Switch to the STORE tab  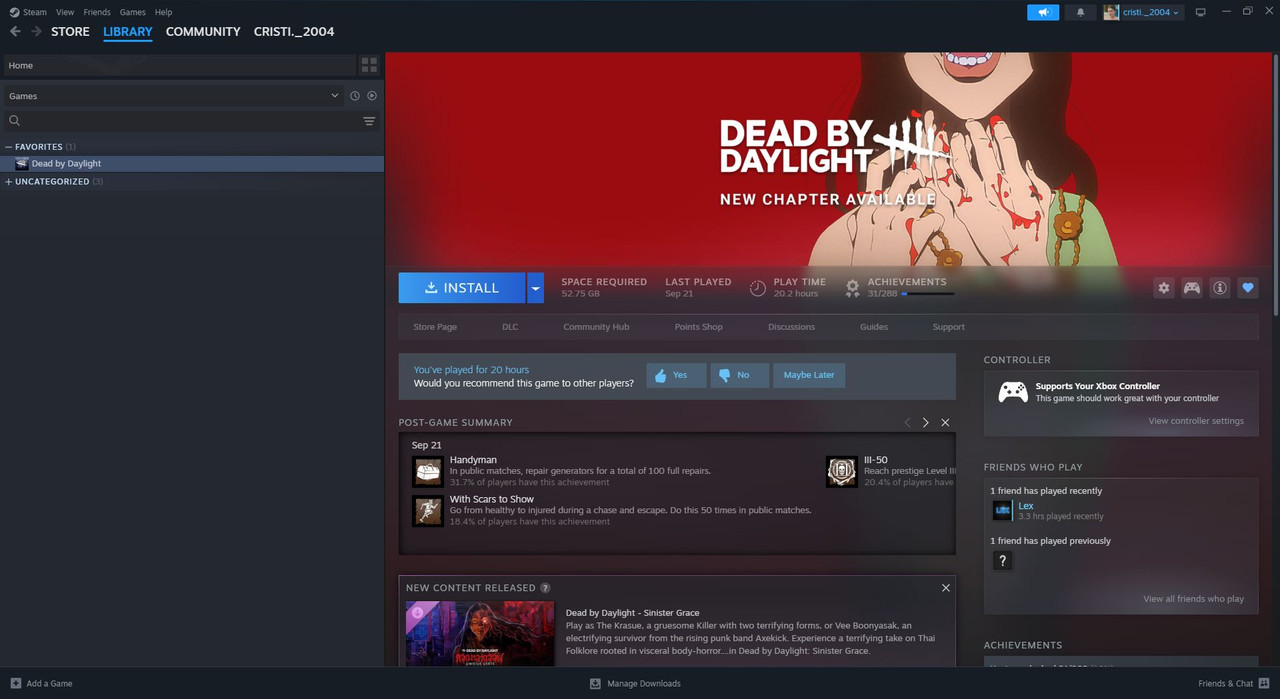[70, 32]
